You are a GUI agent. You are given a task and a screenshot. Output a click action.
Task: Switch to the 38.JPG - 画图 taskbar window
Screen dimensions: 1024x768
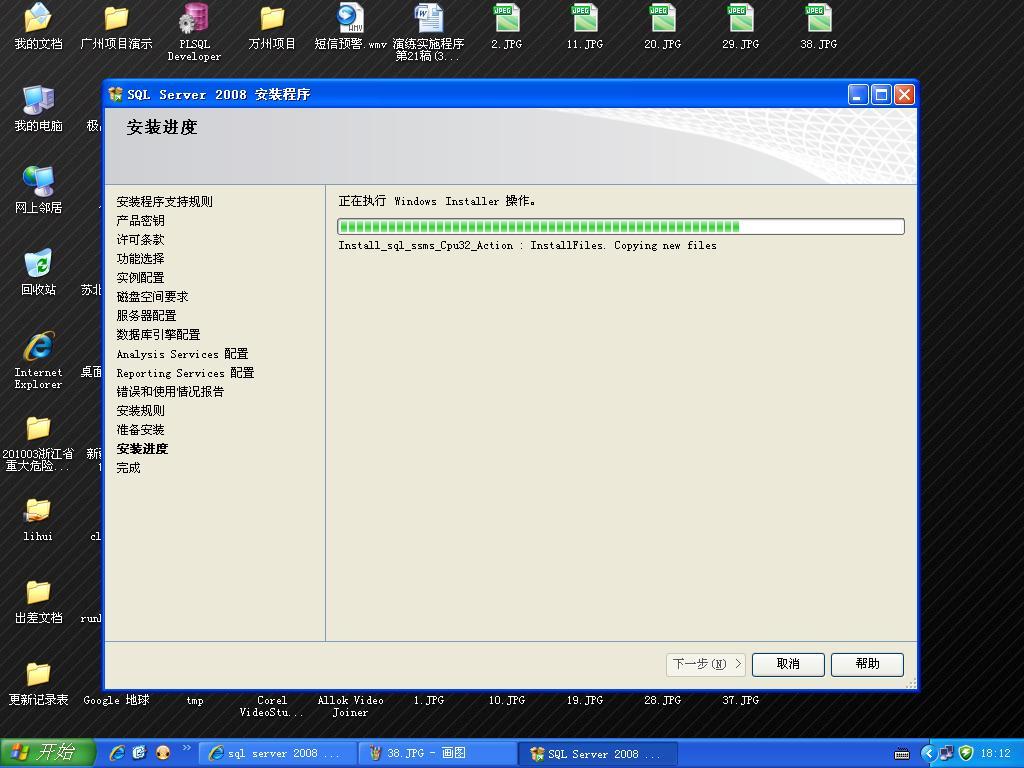point(437,754)
